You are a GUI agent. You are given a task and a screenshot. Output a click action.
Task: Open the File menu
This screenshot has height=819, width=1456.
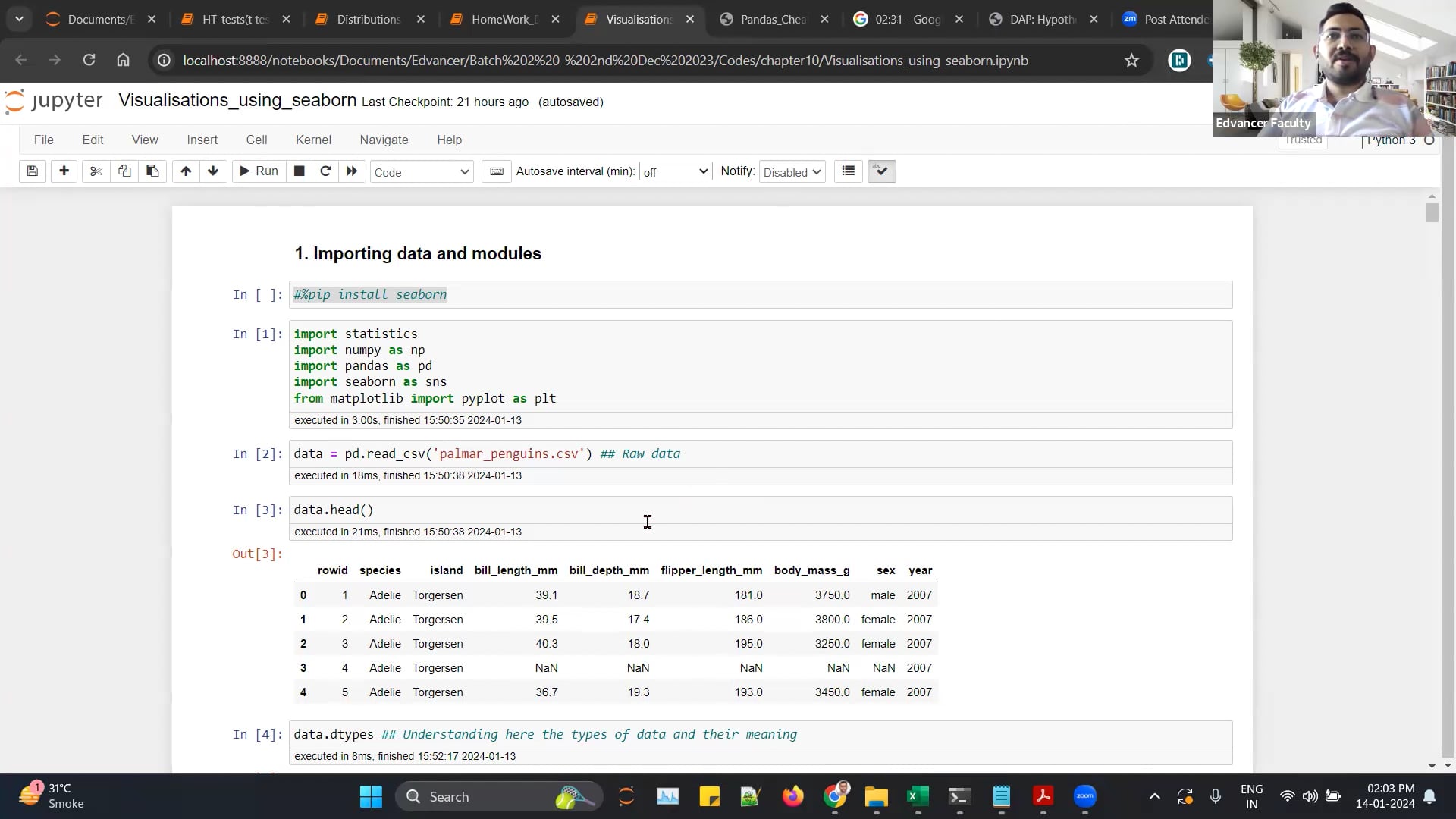pos(44,140)
